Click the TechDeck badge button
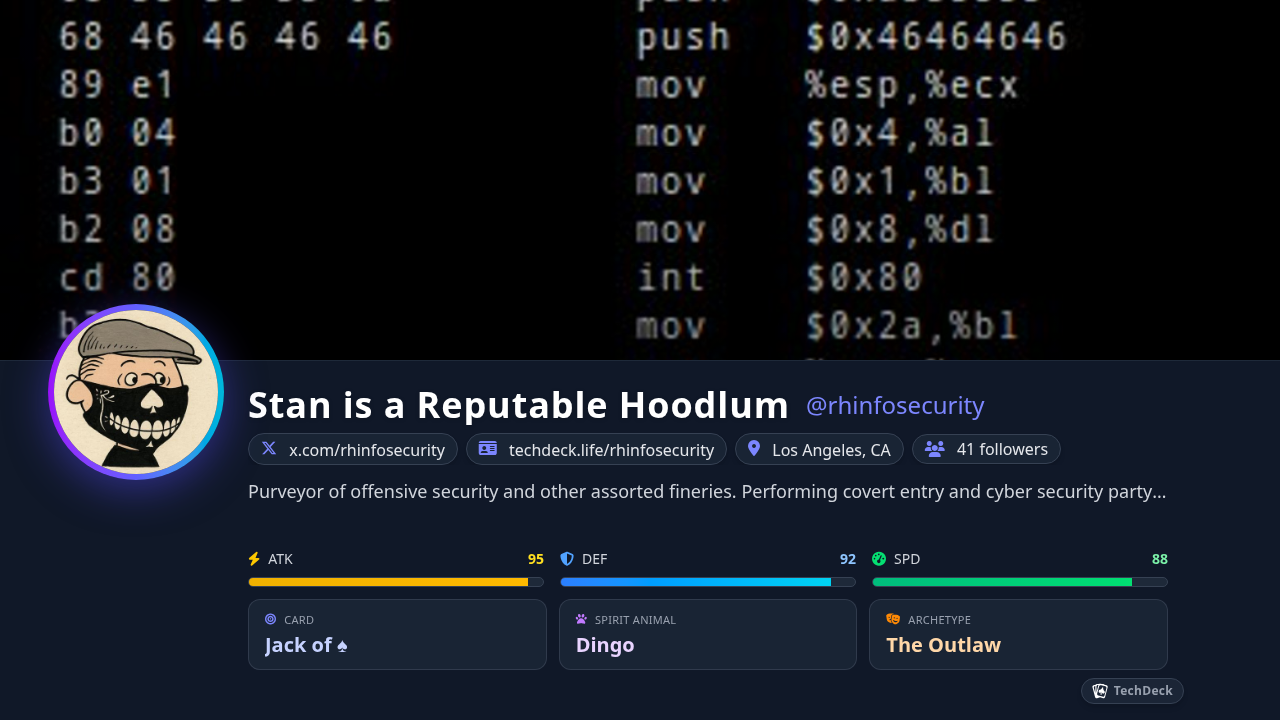The height and width of the screenshot is (720, 1280). coord(1132,691)
